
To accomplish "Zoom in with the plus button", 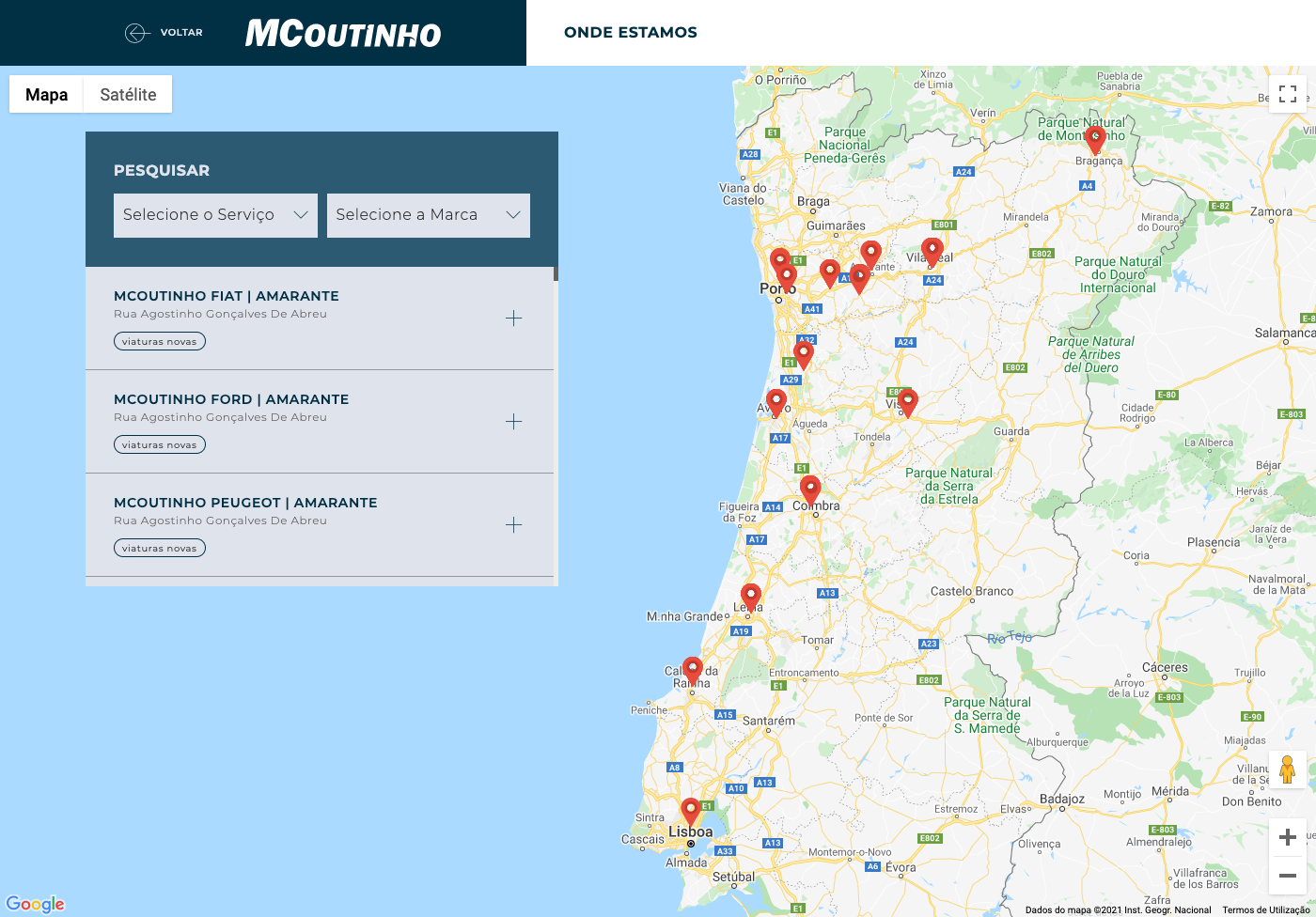I will coord(1287,837).
